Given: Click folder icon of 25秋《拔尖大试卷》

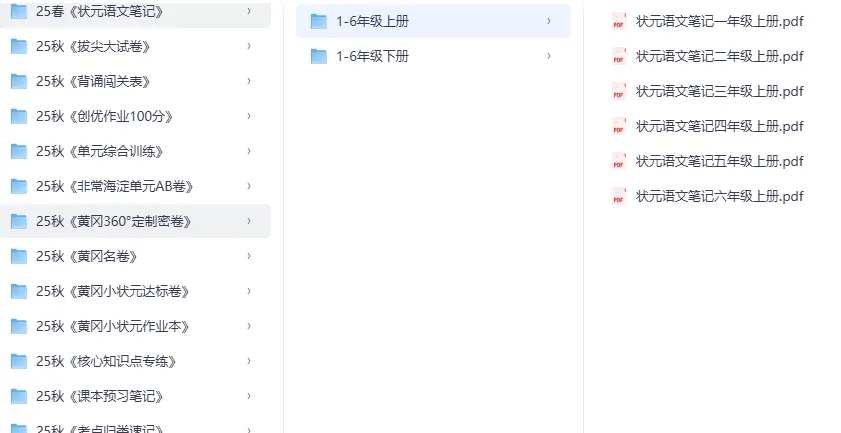Looking at the screenshot, I should [x=19, y=47].
